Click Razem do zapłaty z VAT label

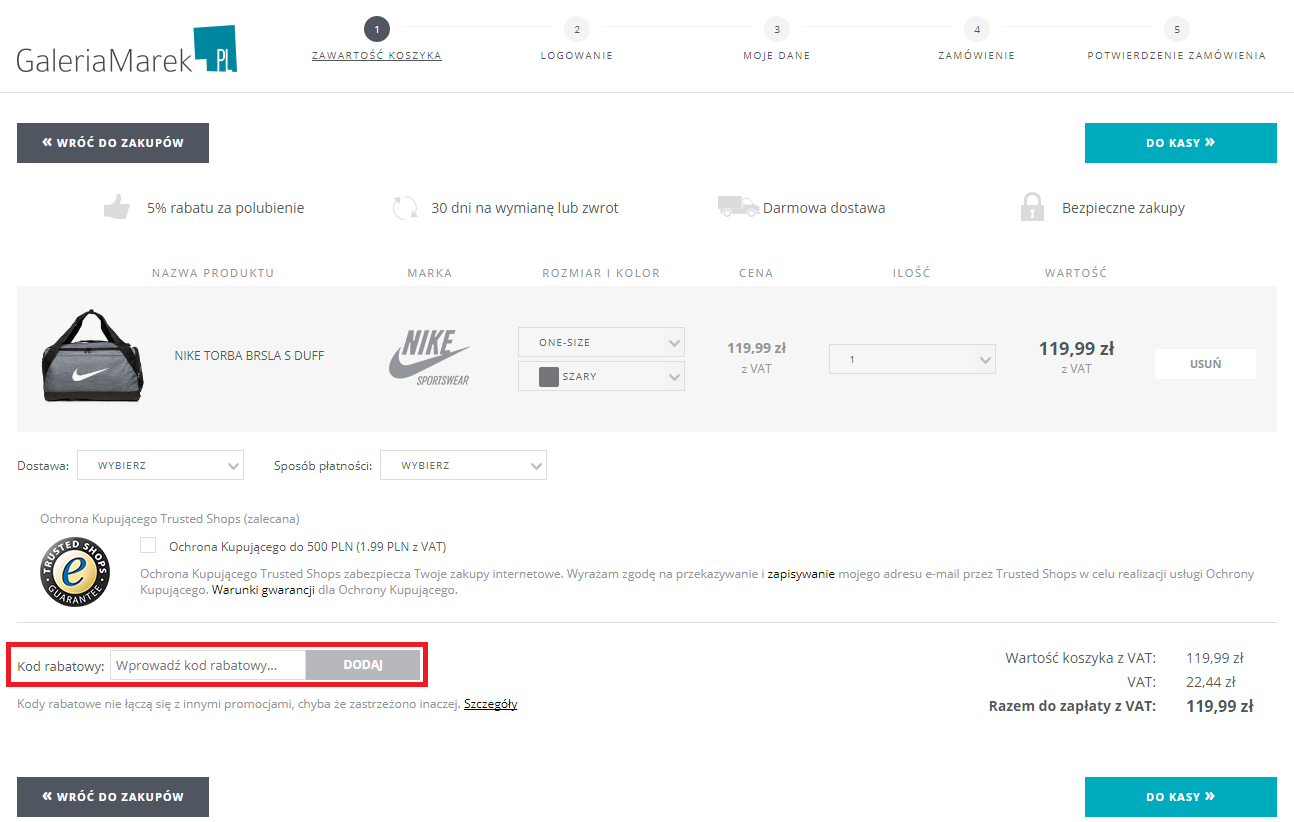1072,706
